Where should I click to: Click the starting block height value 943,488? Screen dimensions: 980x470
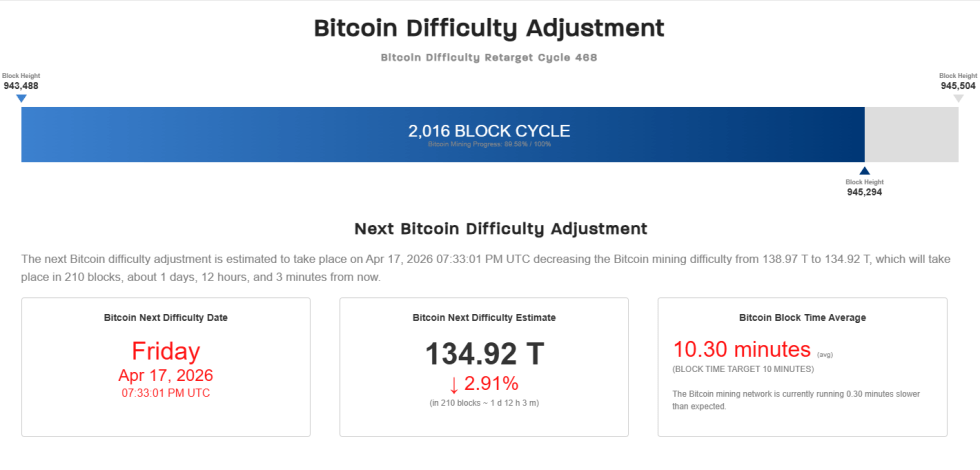(x=21, y=86)
